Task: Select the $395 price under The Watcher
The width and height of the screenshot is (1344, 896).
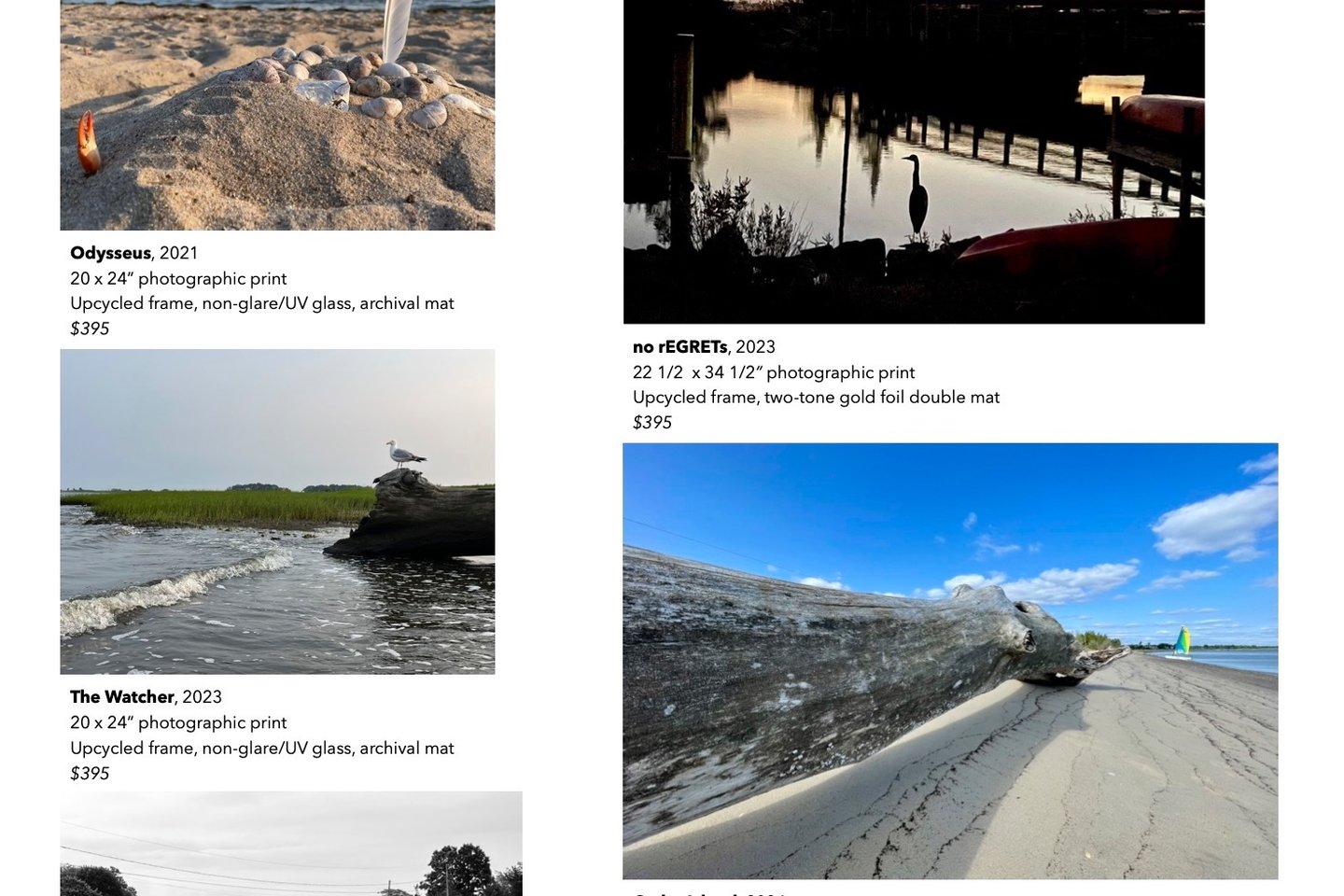Action: tap(90, 774)
